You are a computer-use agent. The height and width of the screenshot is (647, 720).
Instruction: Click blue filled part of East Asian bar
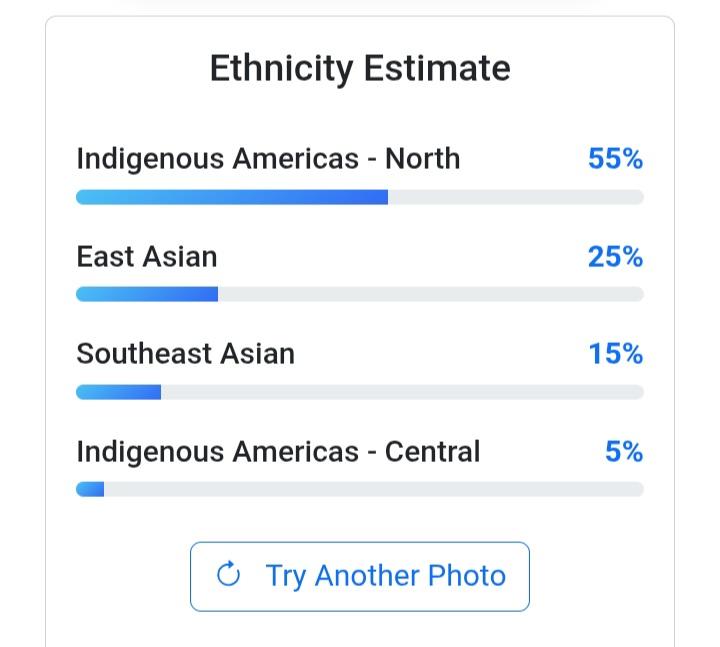point(147,294)
